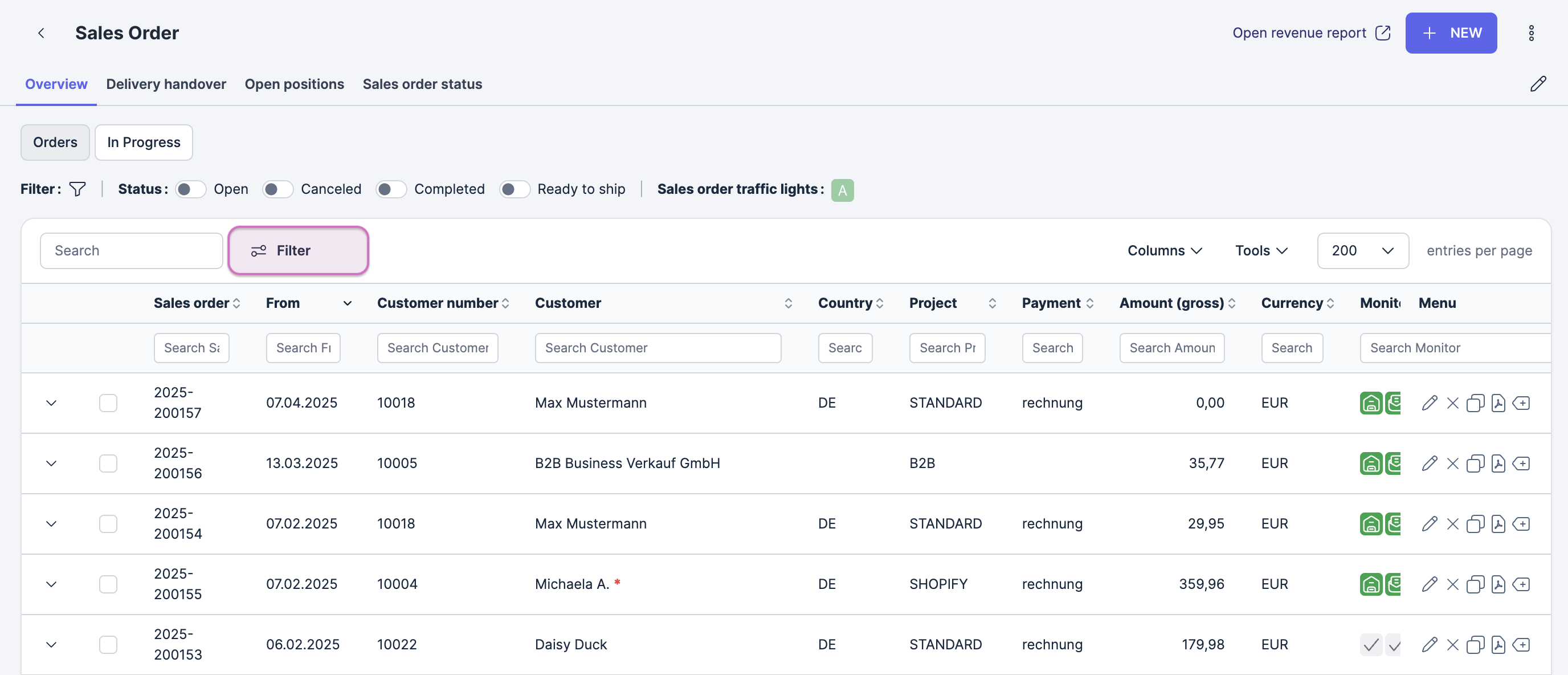
Task: Check the box for order 2025-200153
Action: 108,645
